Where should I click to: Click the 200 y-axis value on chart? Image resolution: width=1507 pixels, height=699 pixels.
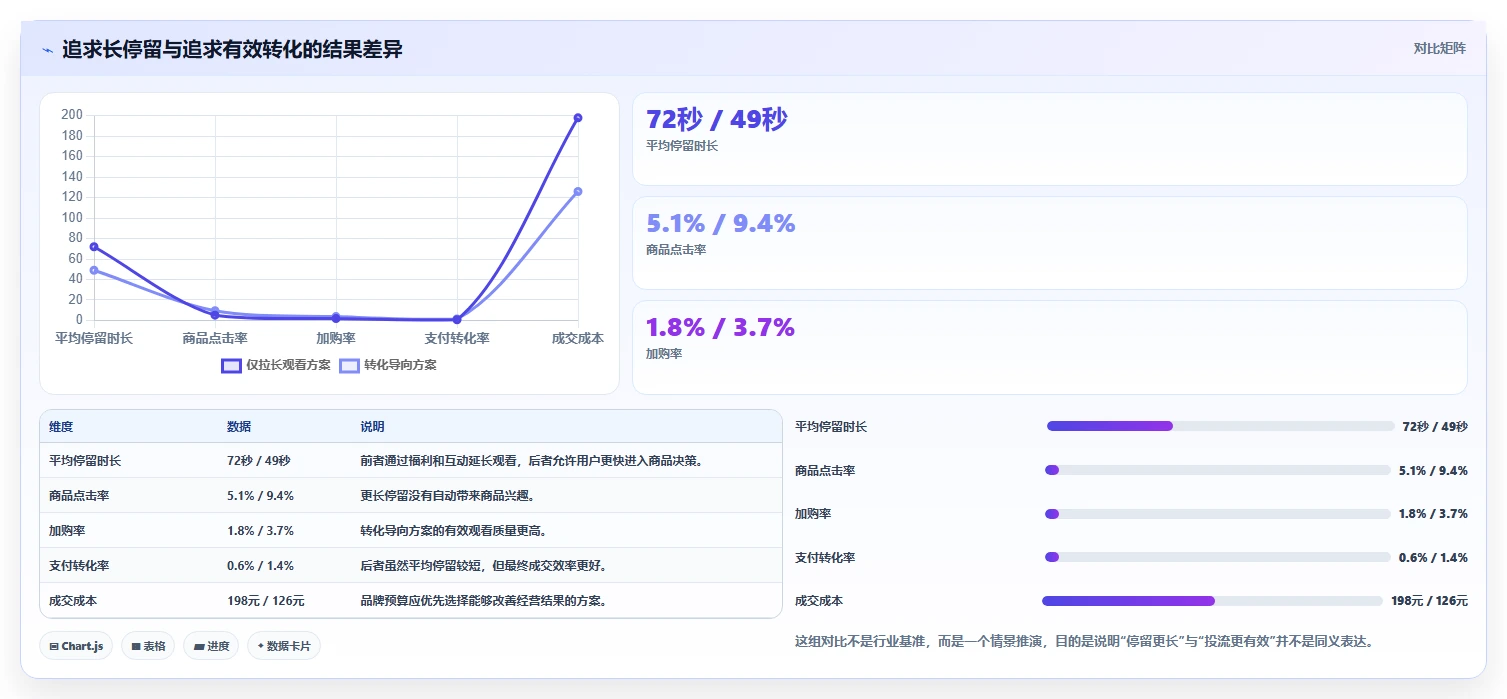tap(72, 115)
